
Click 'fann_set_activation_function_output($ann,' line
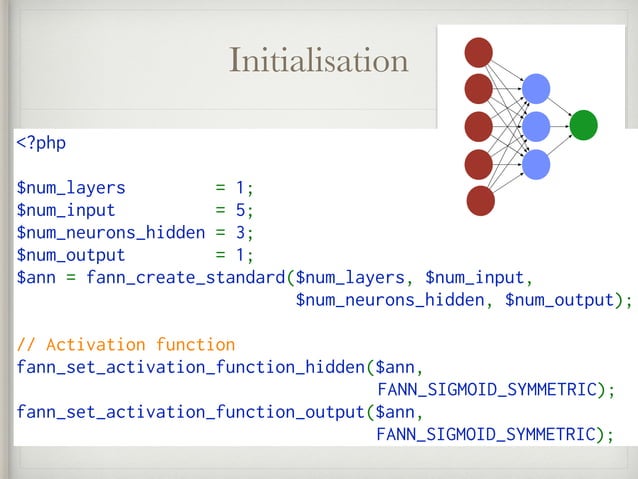220,412
